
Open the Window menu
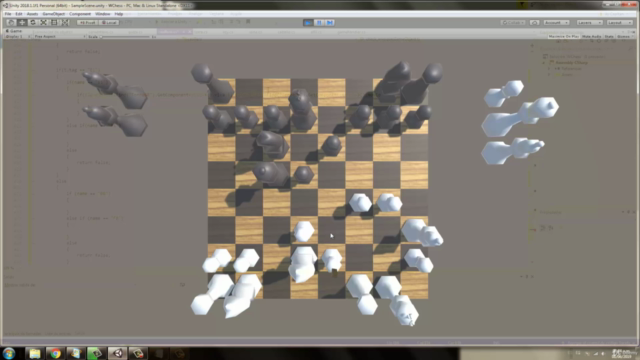point(102,14)
